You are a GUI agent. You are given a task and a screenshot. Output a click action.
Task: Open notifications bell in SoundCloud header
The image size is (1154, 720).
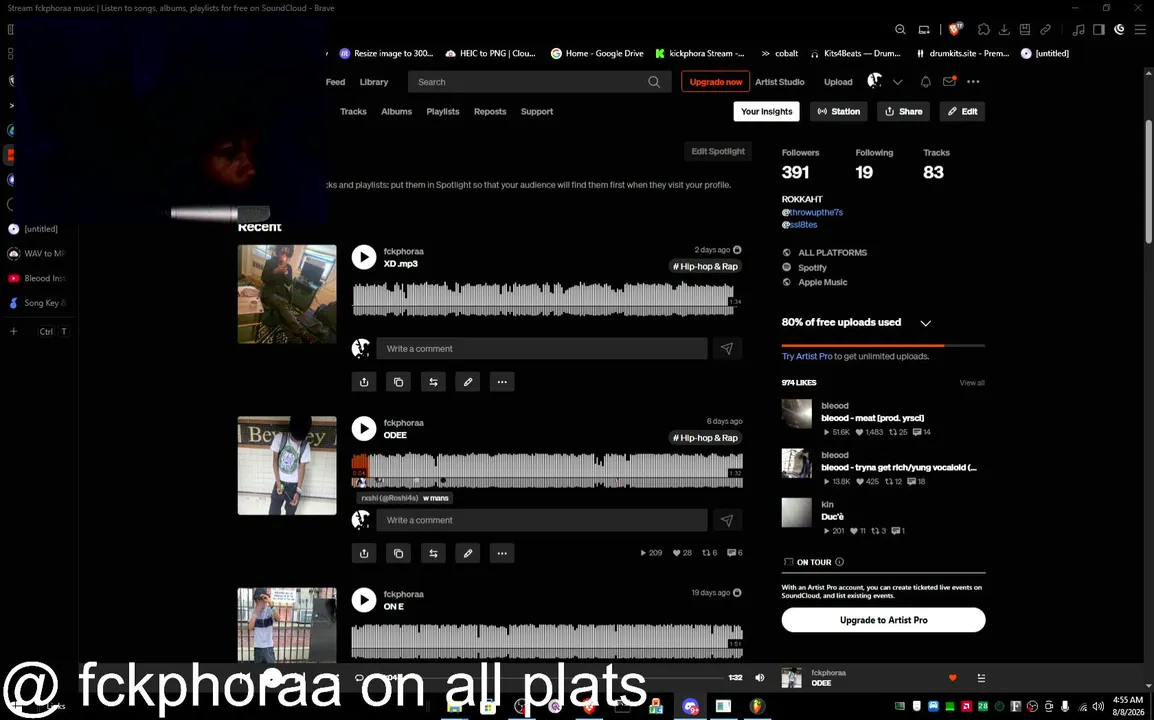click(926, 82)
